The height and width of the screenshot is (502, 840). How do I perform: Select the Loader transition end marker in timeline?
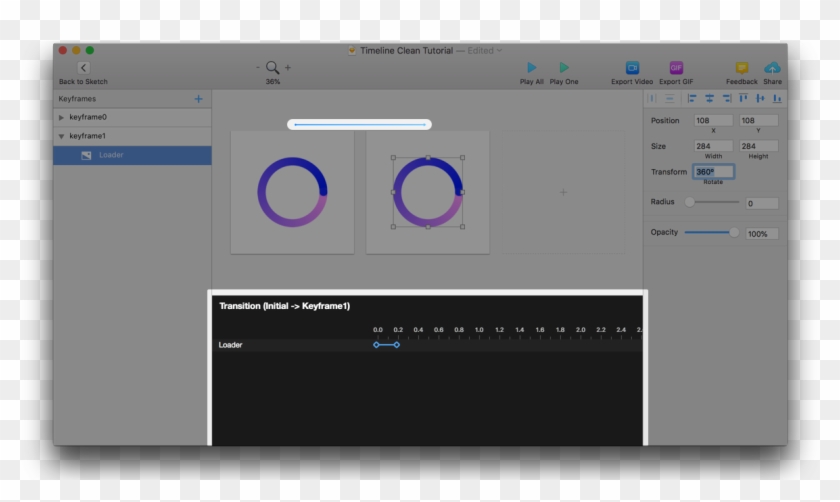point(397,345)
